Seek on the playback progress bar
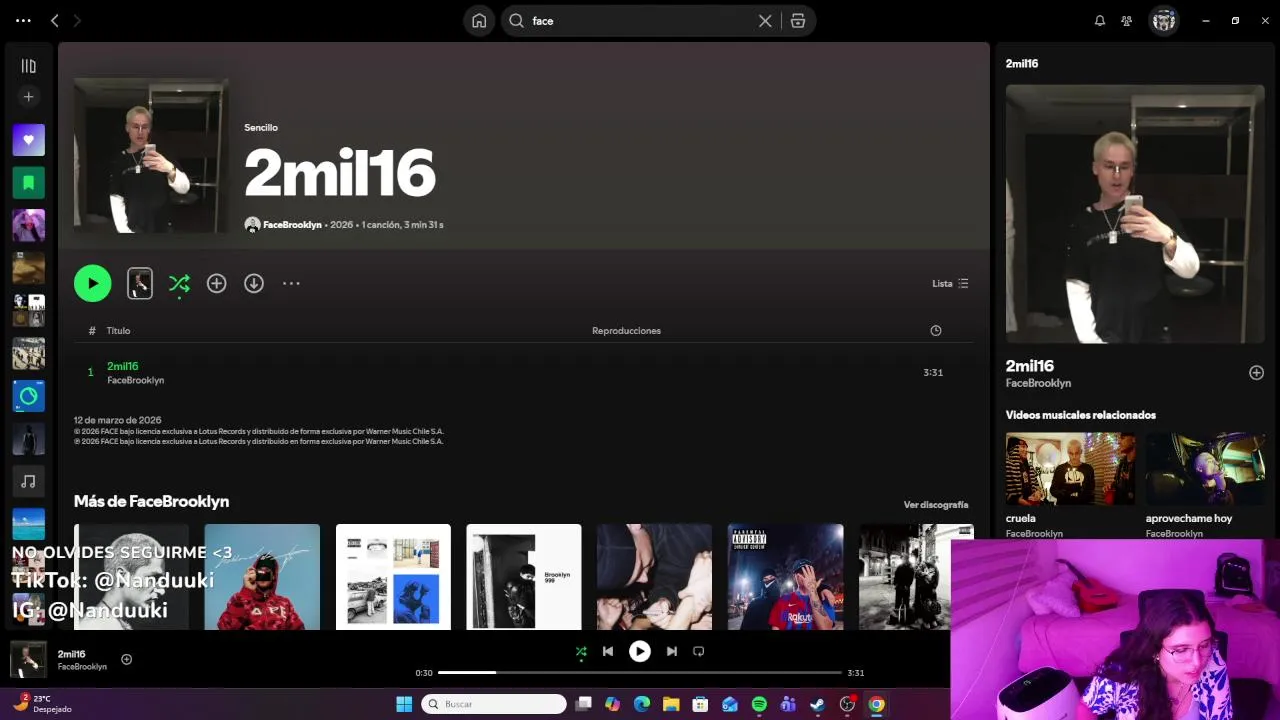 coord(640,673)
